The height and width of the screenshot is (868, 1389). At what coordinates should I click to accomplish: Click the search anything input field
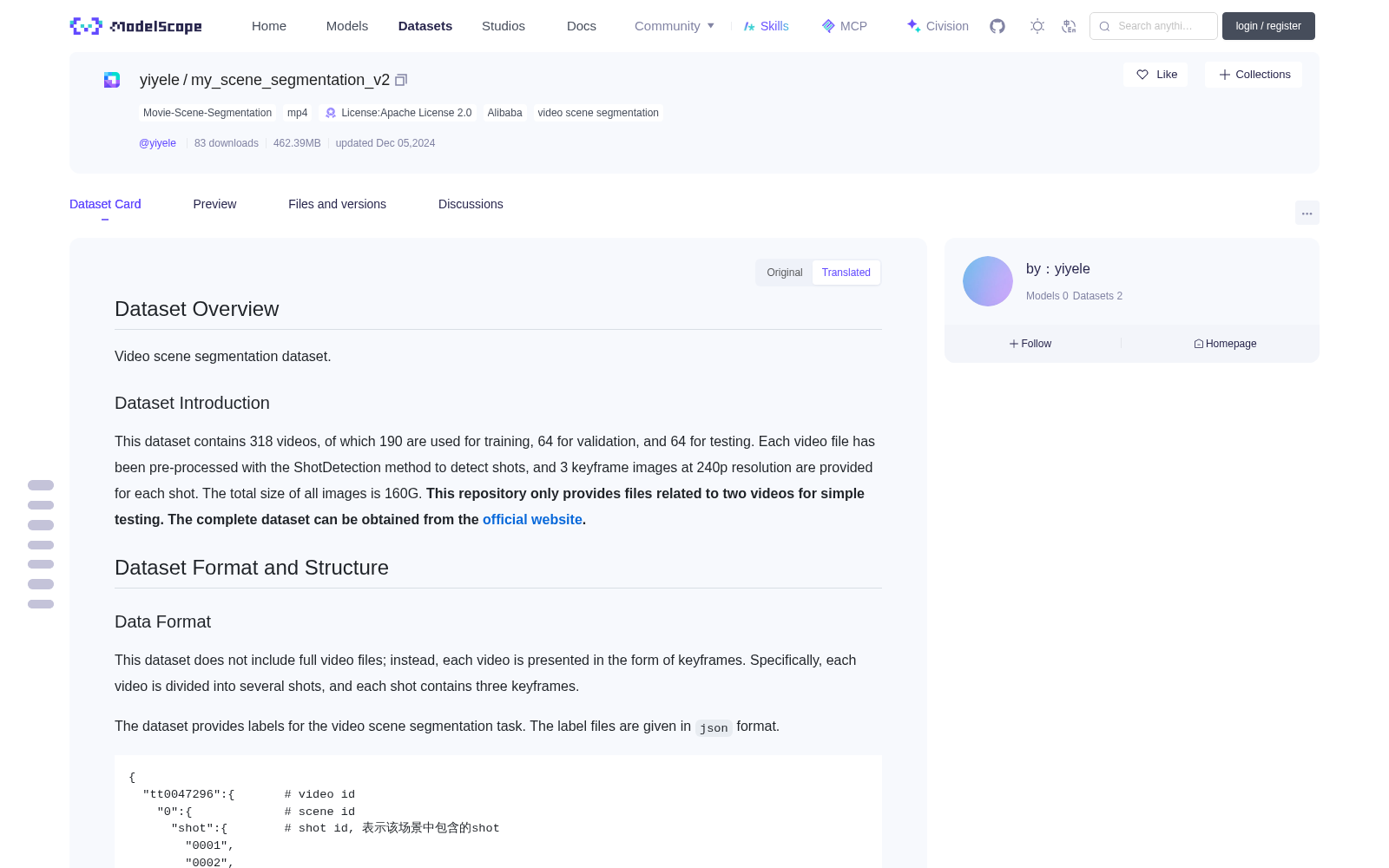tap(1154, 26)
